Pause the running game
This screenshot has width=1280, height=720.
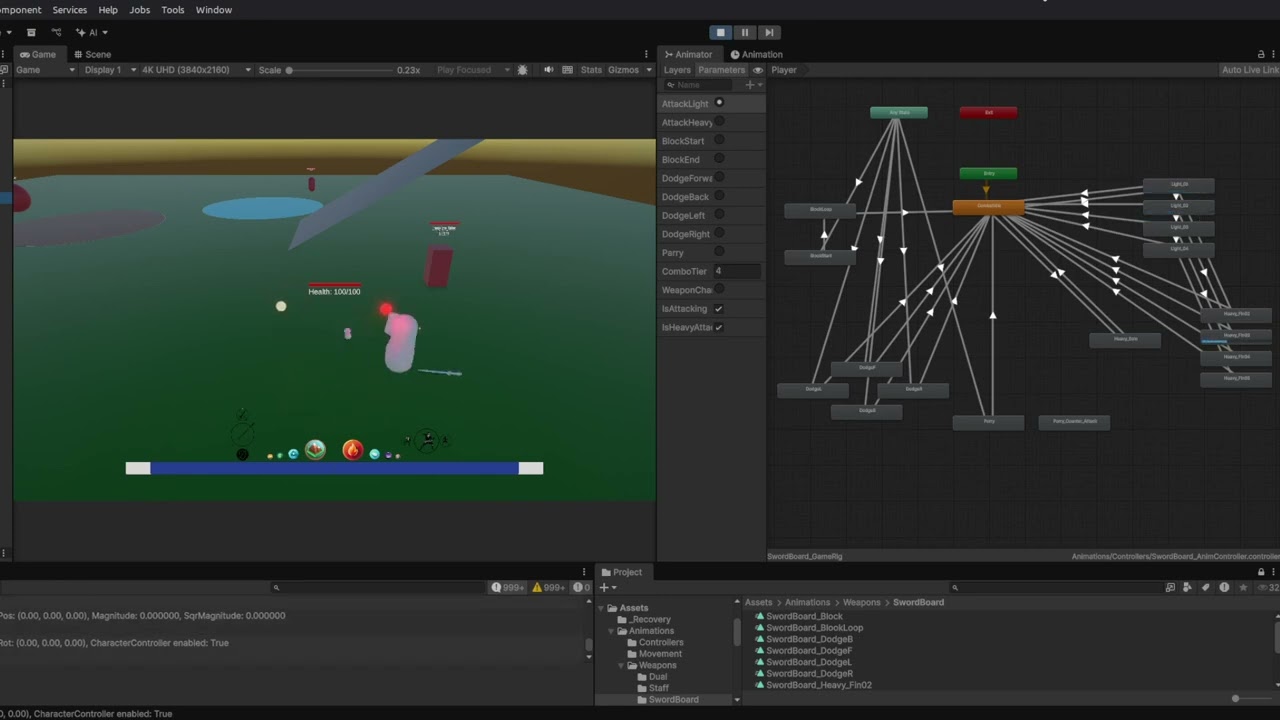(744, 32)
